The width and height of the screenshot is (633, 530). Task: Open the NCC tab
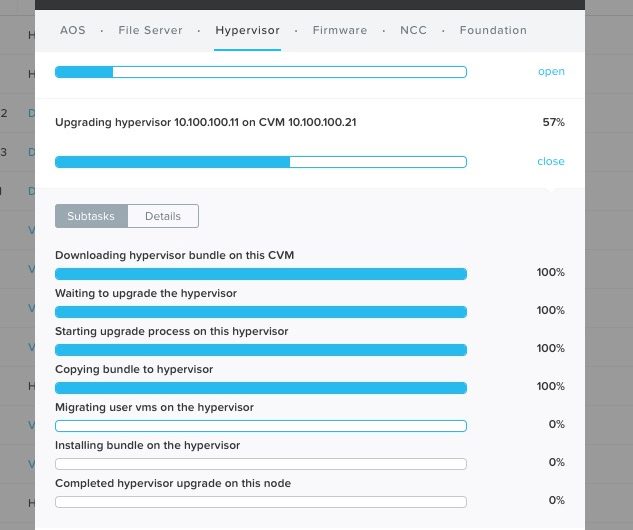click(413, 30)
